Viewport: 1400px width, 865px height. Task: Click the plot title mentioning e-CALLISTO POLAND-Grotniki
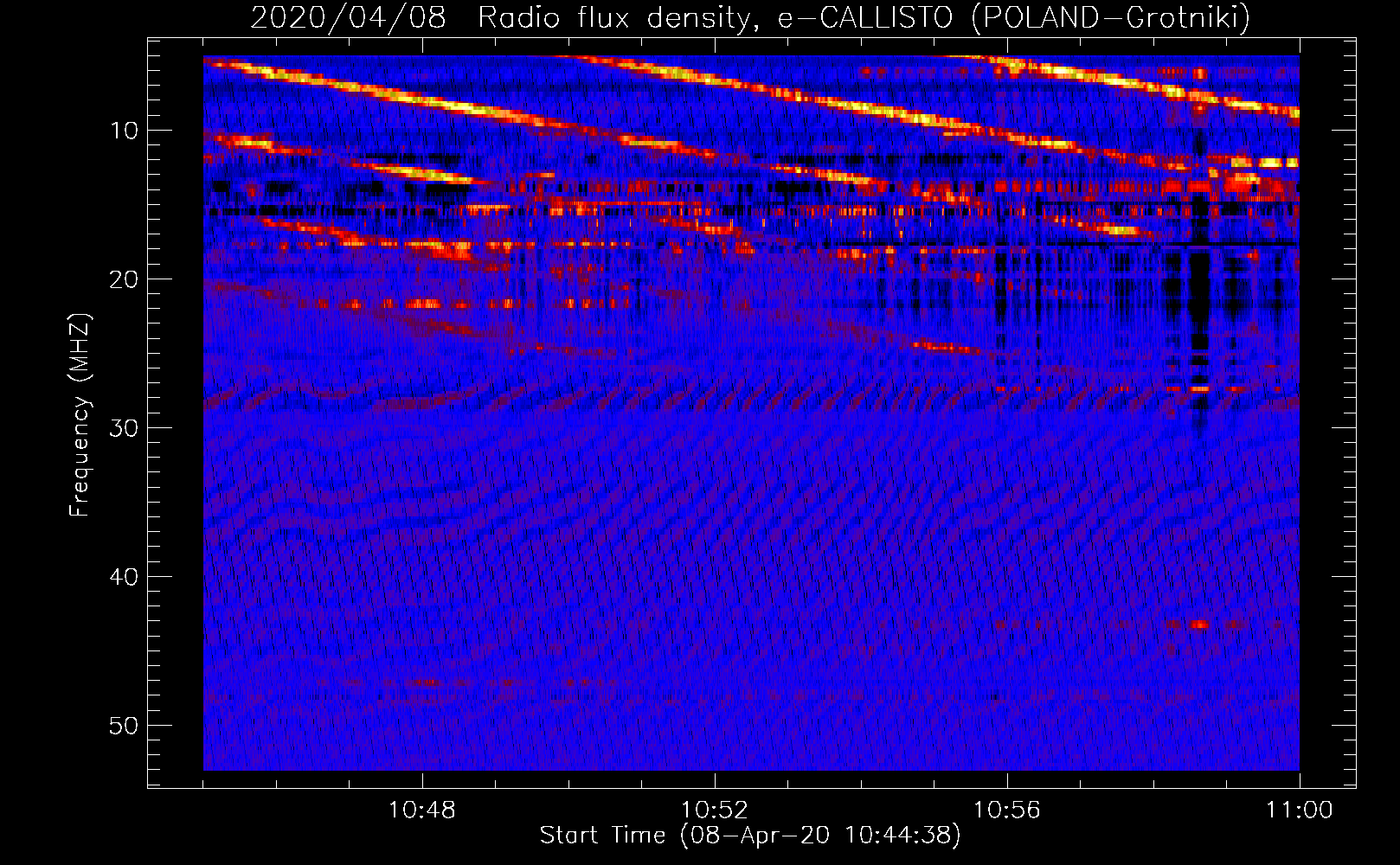750,17
